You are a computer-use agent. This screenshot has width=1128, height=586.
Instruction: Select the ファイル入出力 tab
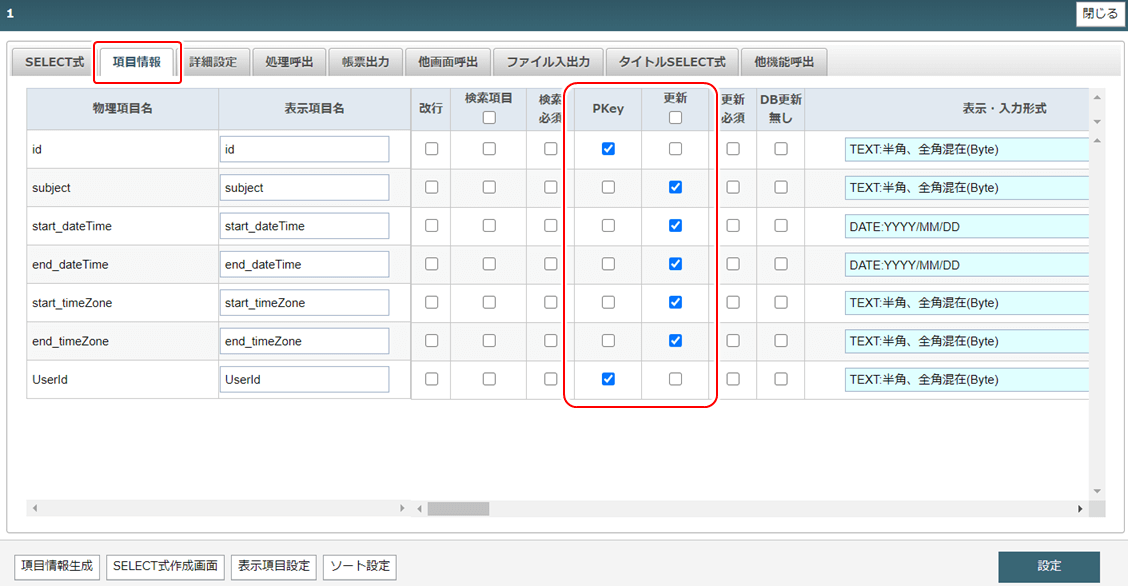click(554, 62)
